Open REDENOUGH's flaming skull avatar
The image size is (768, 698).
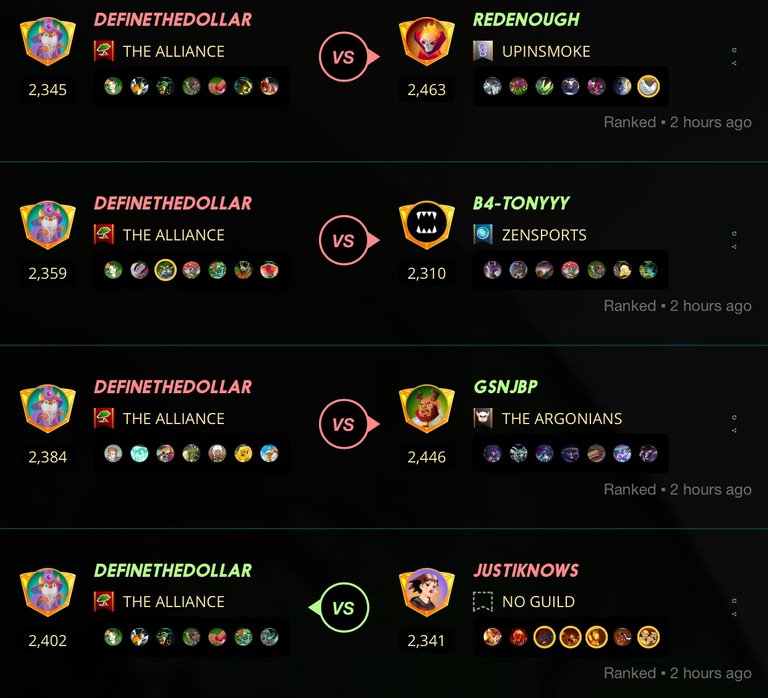click(x=426, y=42)
